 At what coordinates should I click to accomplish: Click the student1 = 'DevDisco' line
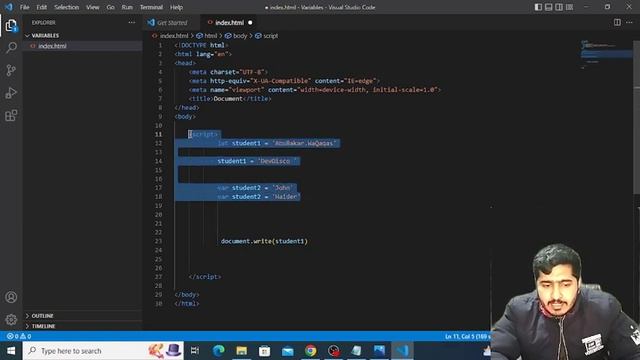click(258, 161)
